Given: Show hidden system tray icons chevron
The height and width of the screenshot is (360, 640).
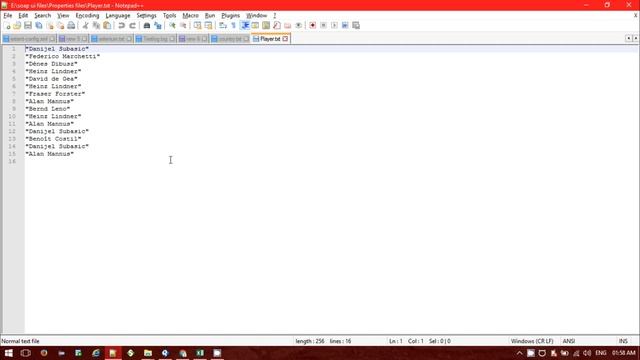Looking at the screenshot, I should pyautogui.click(x=519, y=353).
